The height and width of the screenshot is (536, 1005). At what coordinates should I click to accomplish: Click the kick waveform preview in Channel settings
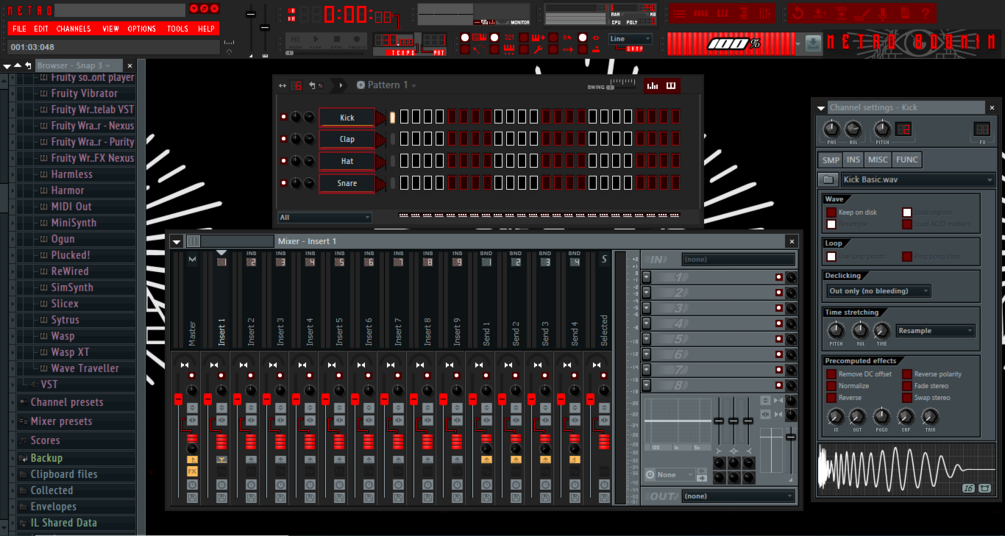(x=906, y=469)
